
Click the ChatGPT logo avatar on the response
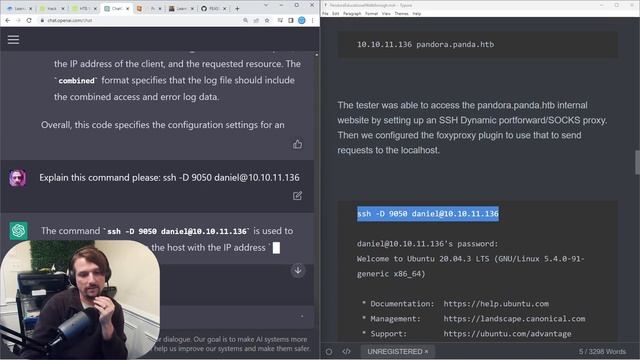pos(18,231)
